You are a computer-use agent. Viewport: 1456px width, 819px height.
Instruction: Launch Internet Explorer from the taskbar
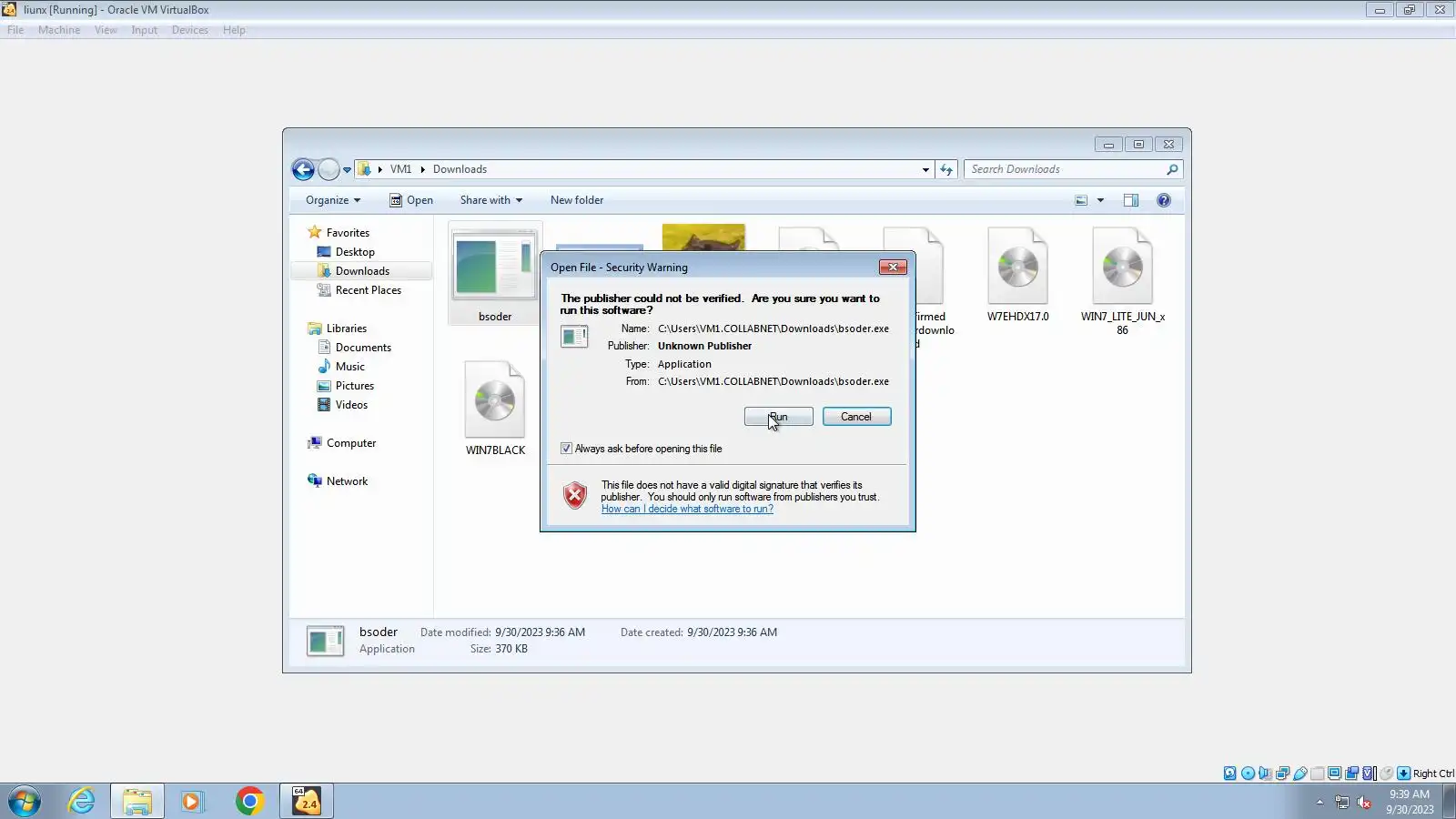click(82, 801)
